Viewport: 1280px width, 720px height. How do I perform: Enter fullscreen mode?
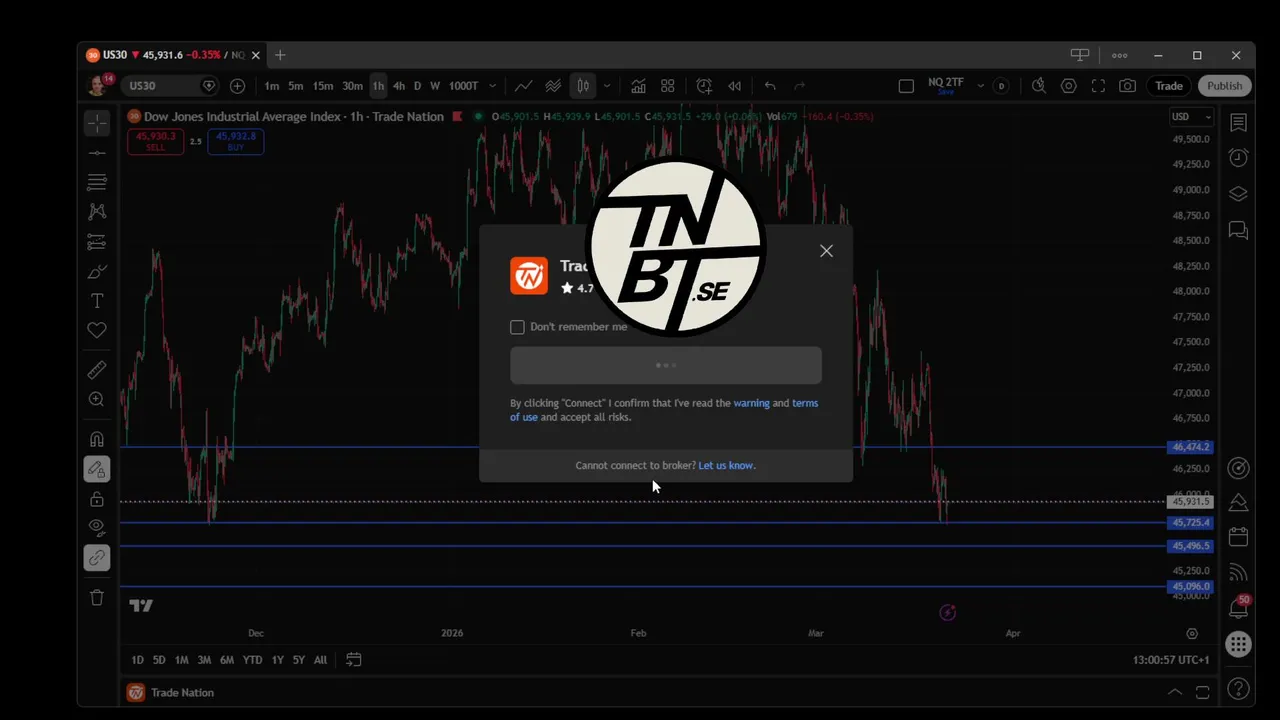pos(1098,86)
